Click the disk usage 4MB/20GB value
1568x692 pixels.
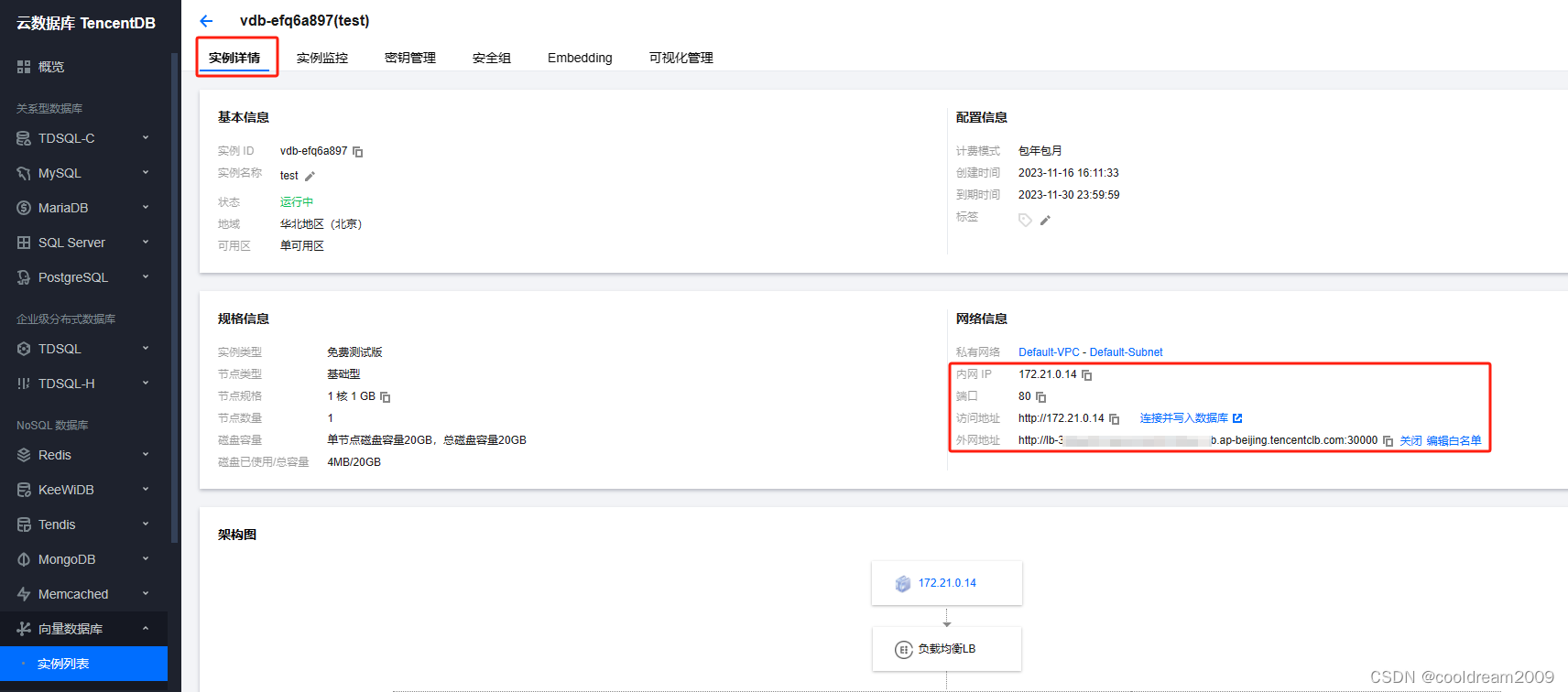[x=354, y=462]
